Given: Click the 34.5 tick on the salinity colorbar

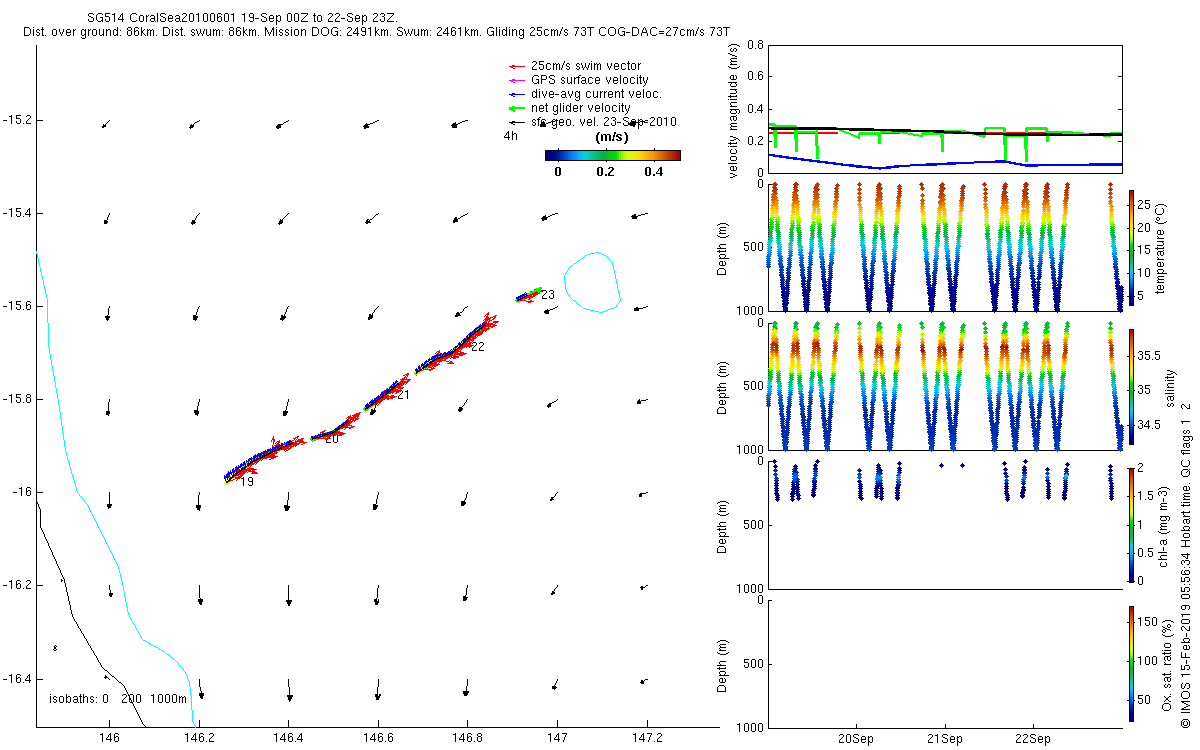Looking at the screenshot, I should pyautogui.click(x=1147, y=425).
